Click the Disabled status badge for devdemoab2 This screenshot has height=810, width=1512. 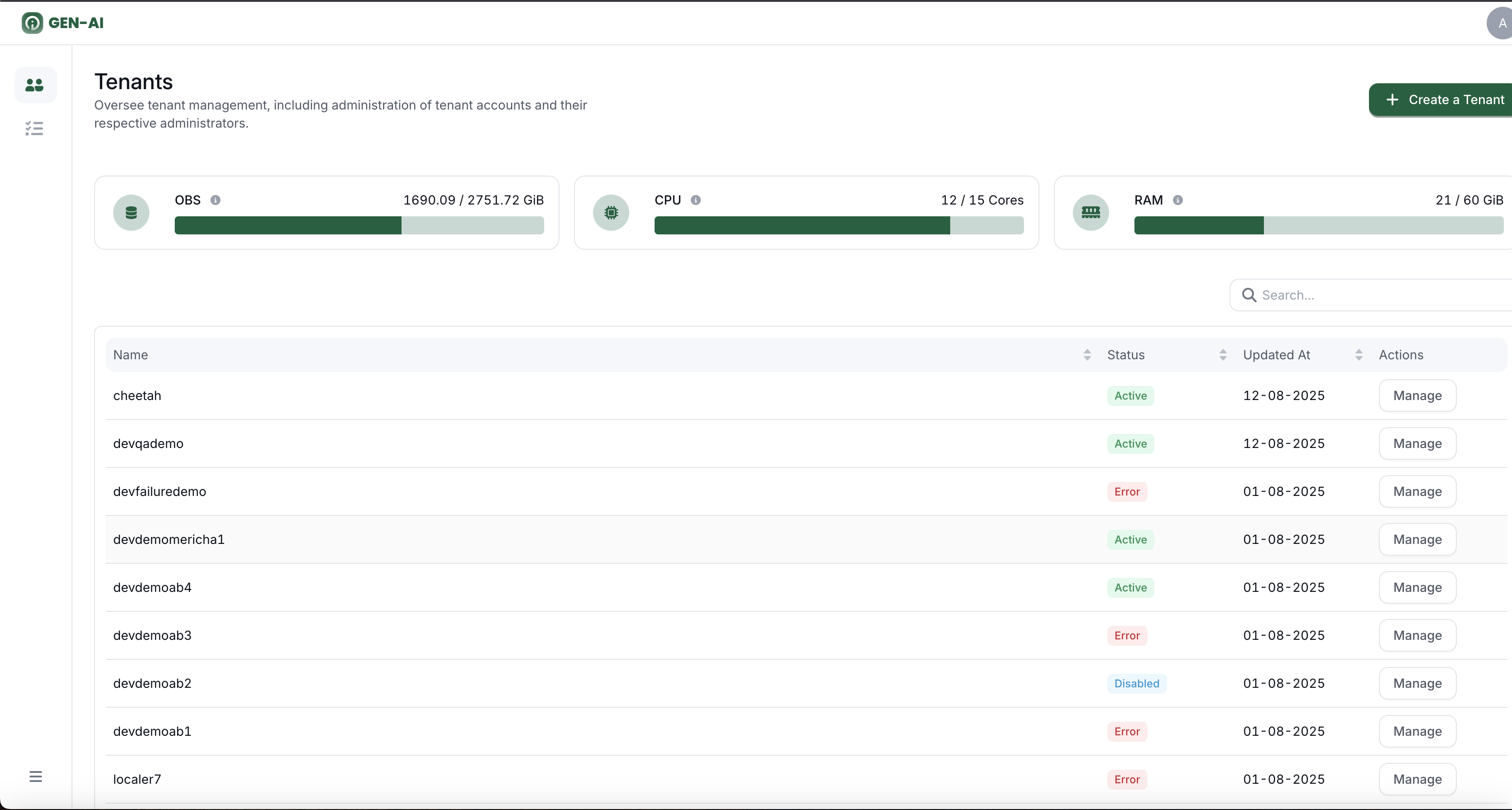(x=1136, y=683)
